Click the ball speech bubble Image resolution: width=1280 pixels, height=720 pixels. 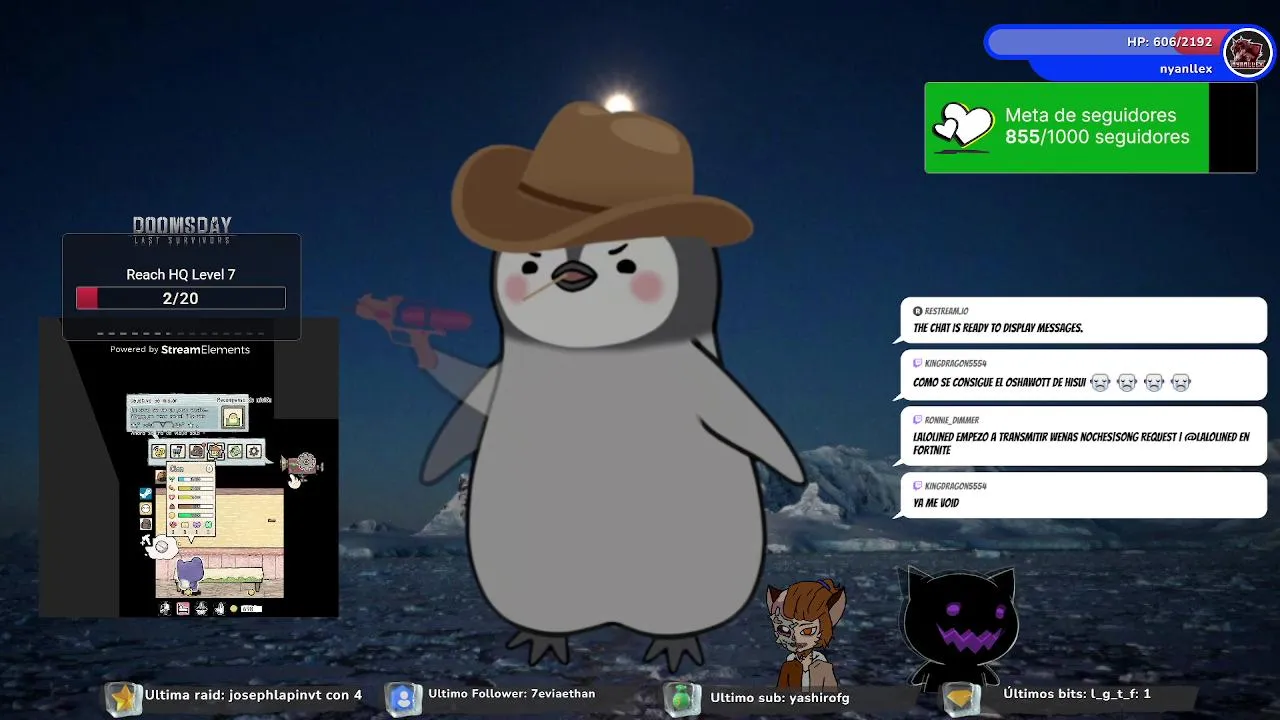[x=162, y=547]
